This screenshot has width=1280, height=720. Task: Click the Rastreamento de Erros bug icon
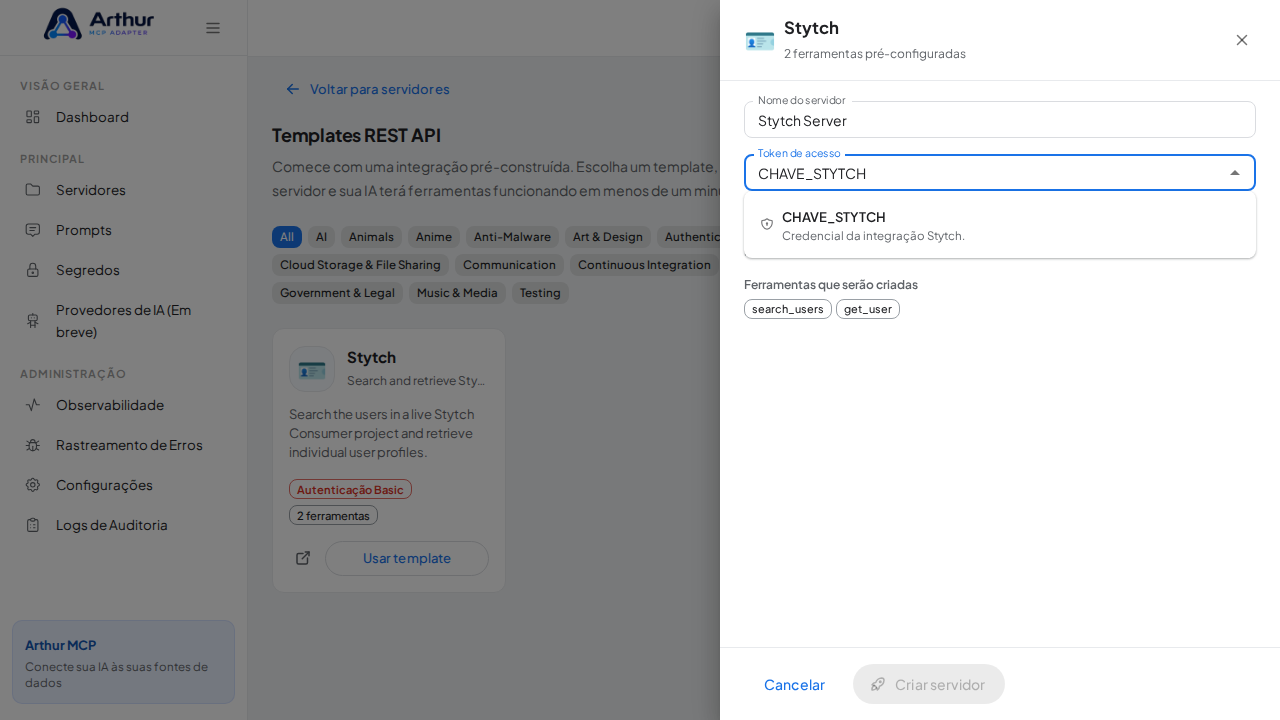[33, 445]
